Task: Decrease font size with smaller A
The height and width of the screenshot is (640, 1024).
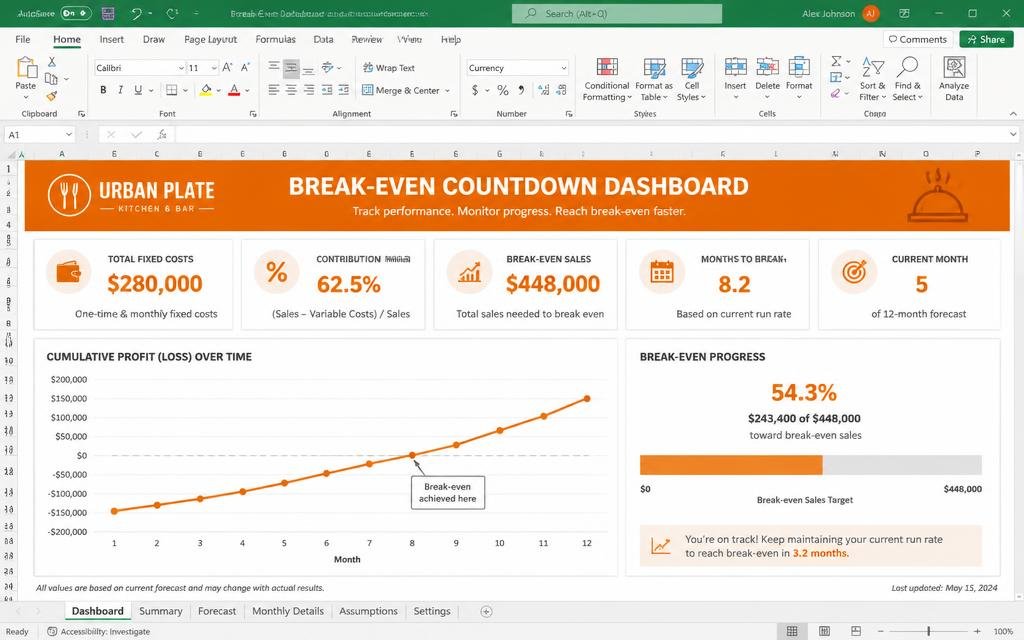Action: coord(246,67)
